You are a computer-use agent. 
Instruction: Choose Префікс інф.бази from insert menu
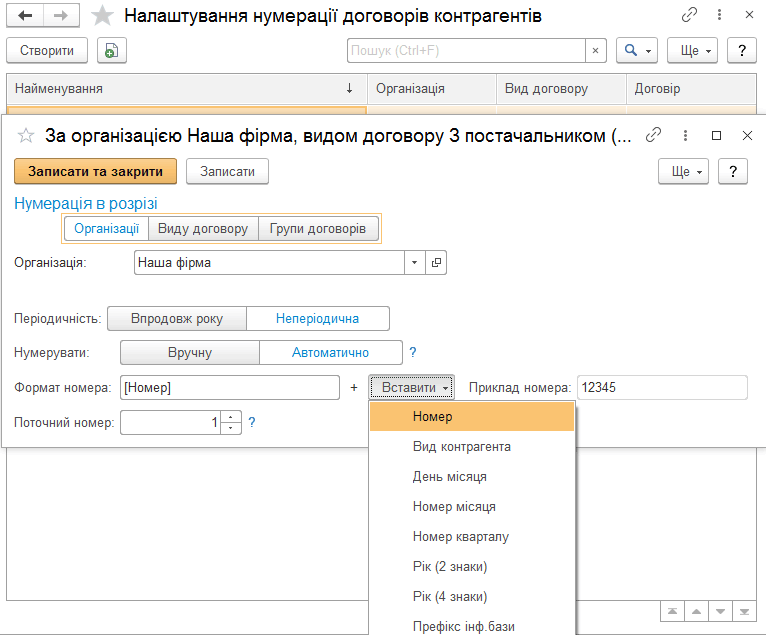[472, 625]
